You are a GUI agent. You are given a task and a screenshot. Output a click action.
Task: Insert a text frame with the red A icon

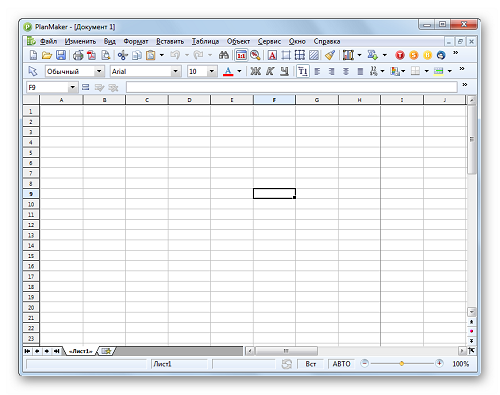point(272,55)
